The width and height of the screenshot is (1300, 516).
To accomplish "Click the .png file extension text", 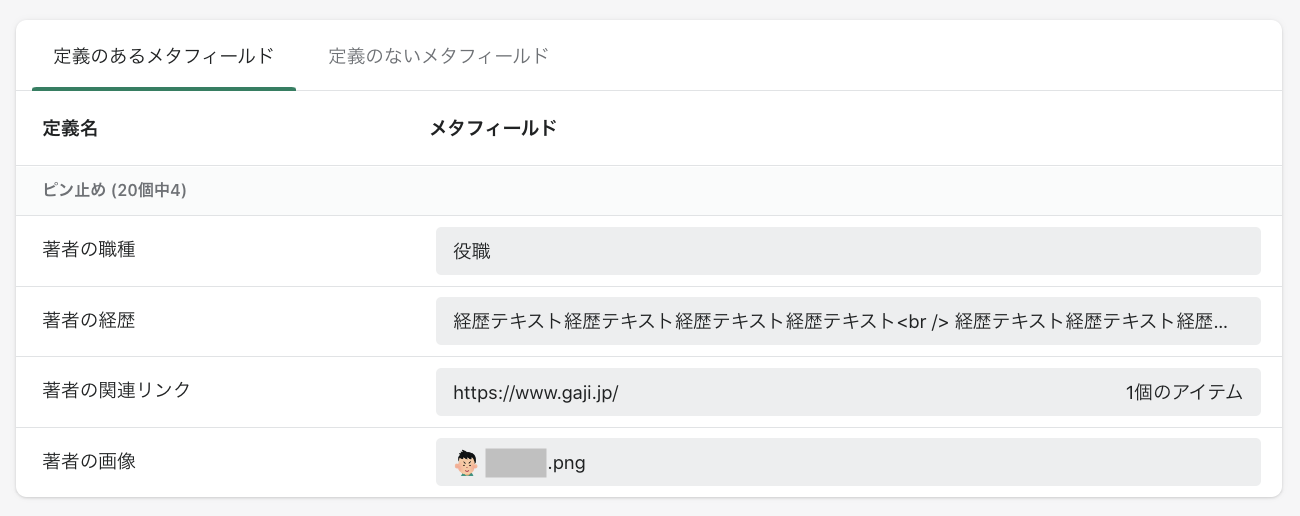I will click(566, 463).
